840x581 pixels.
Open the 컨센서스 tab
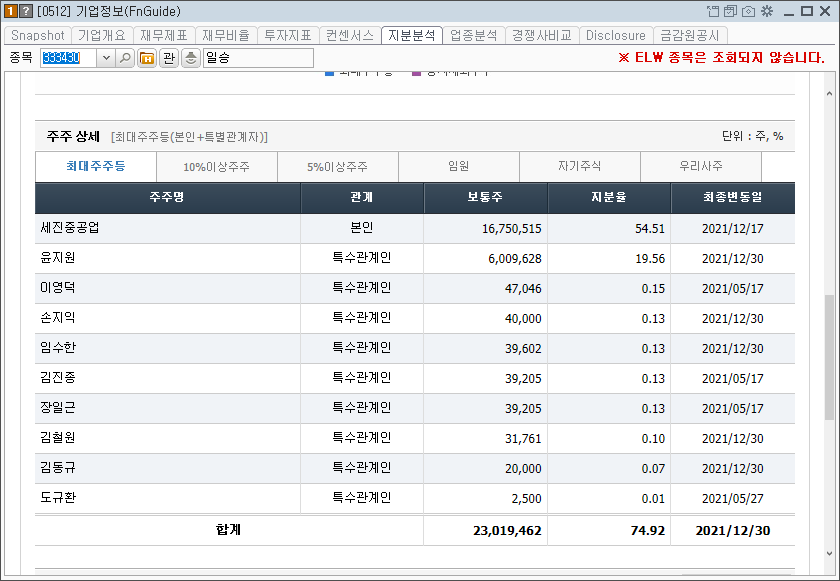(350, 35)
